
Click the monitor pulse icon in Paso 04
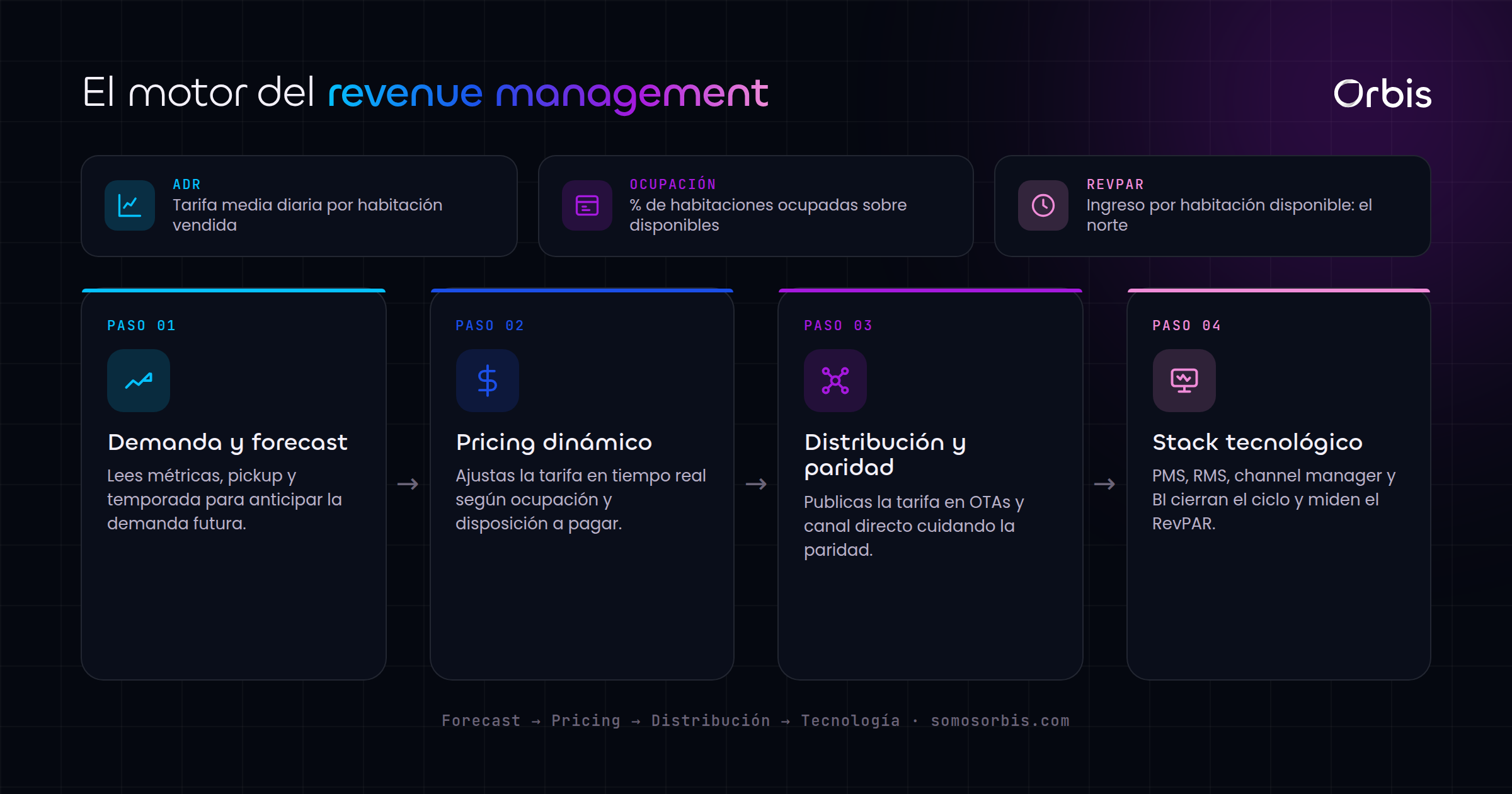(1184, 381)
